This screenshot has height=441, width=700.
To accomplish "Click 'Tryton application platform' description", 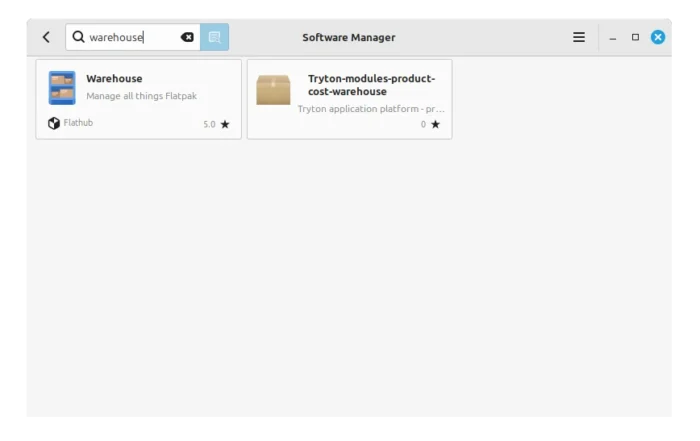I will pos(371,109).
